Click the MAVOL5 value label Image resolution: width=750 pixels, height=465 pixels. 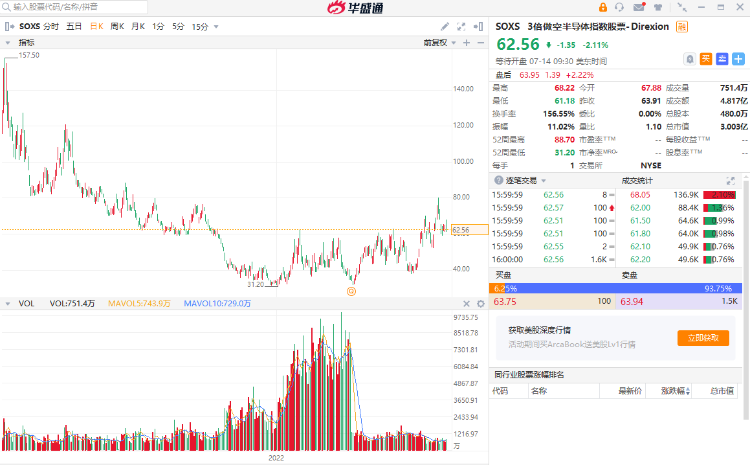(x=139, y=303)
